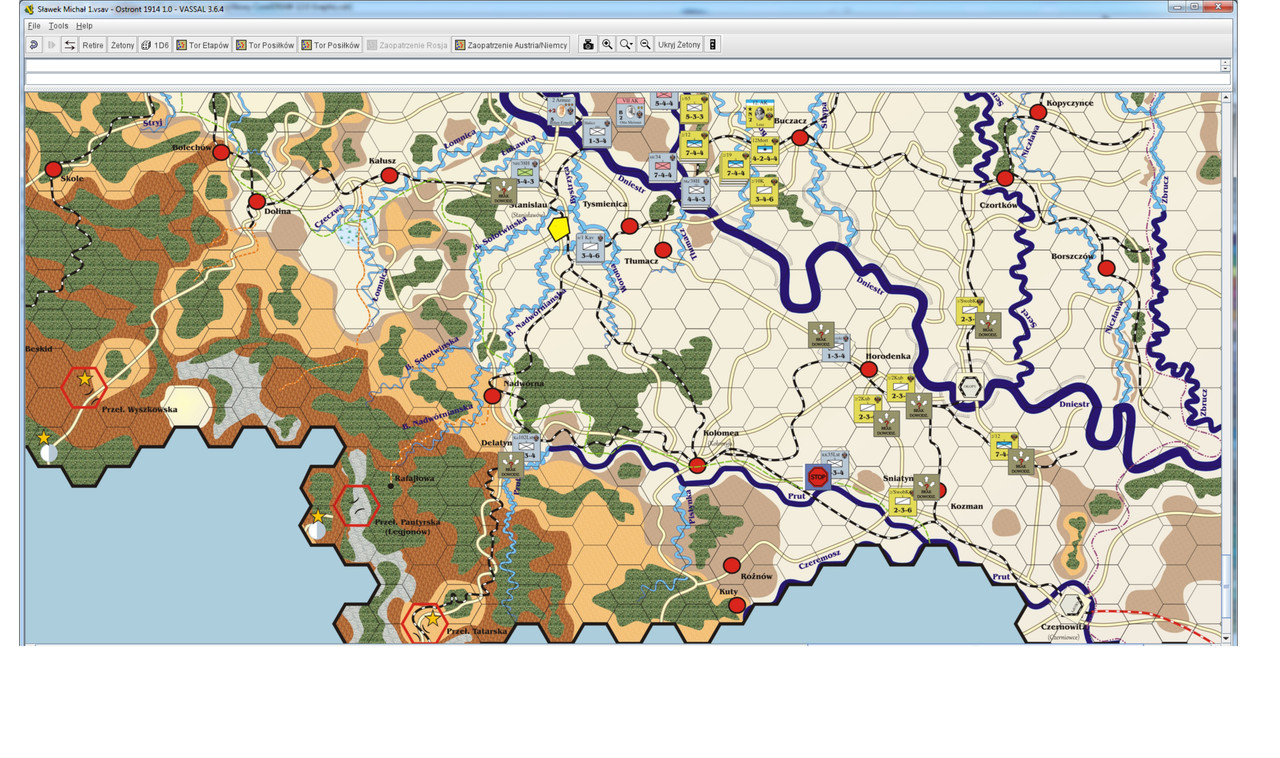The width and height of the screenshot is (1280, 758).
Task: Click the camera snapshot icon
Action: 589,45
